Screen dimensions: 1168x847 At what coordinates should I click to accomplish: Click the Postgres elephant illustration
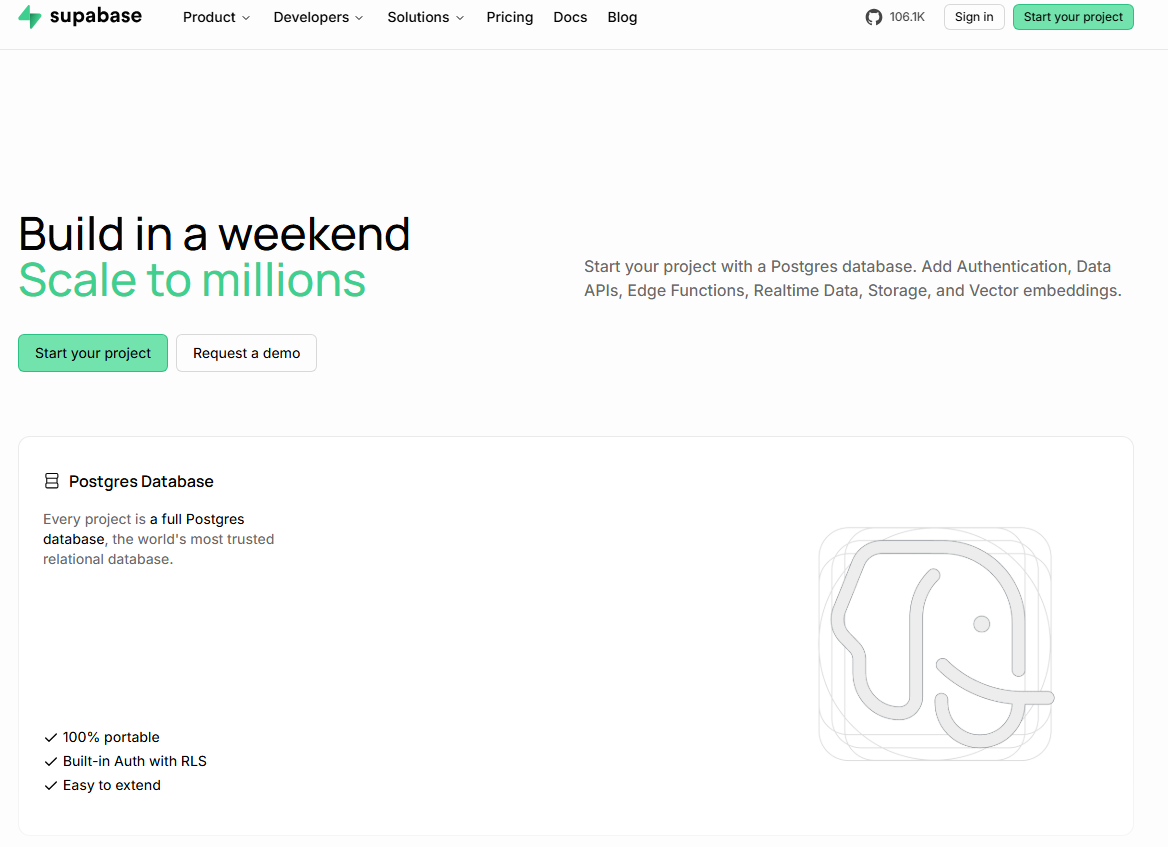pos(936,644)
